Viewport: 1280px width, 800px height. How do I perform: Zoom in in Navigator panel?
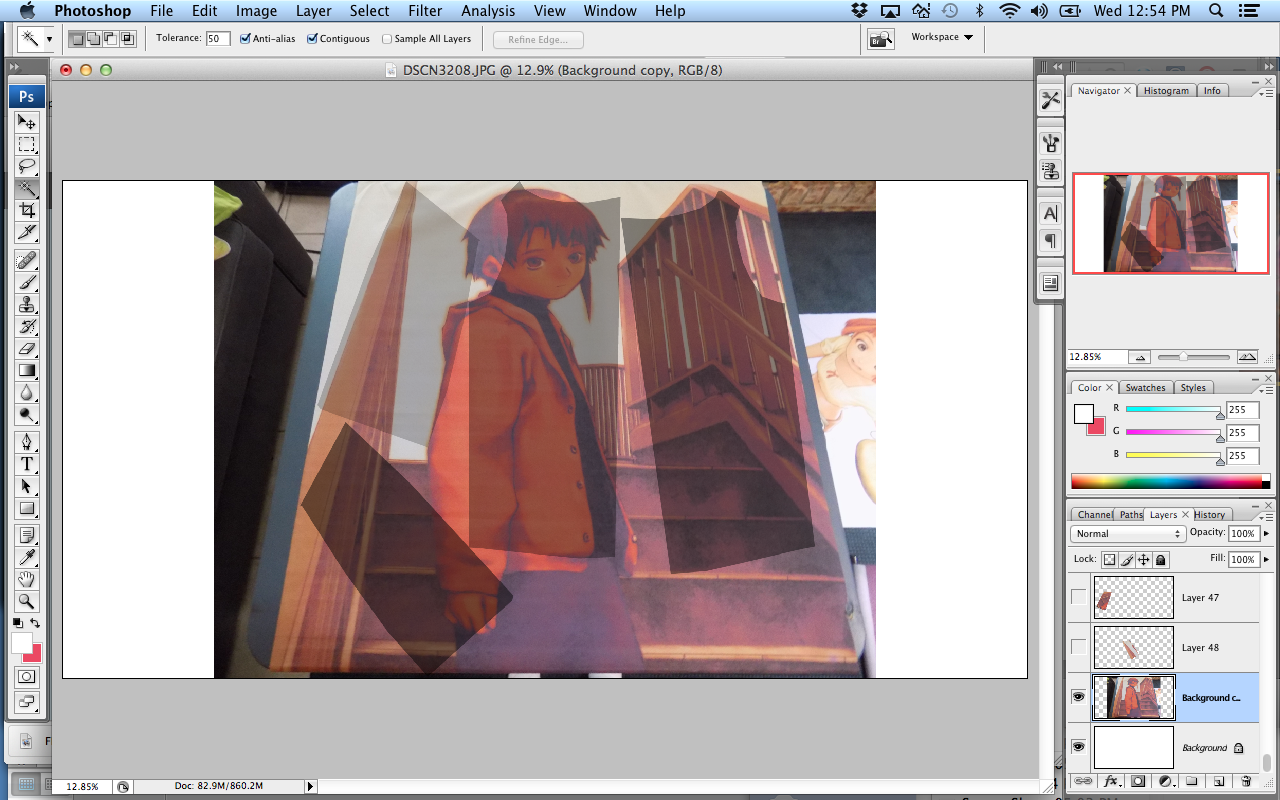pos(1247,357)
